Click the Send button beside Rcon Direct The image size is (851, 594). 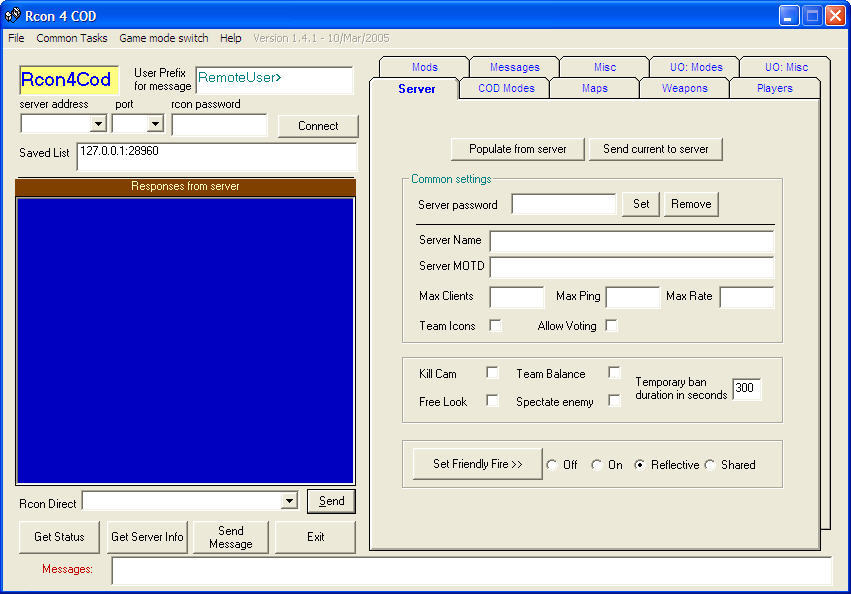click(331, 501)
